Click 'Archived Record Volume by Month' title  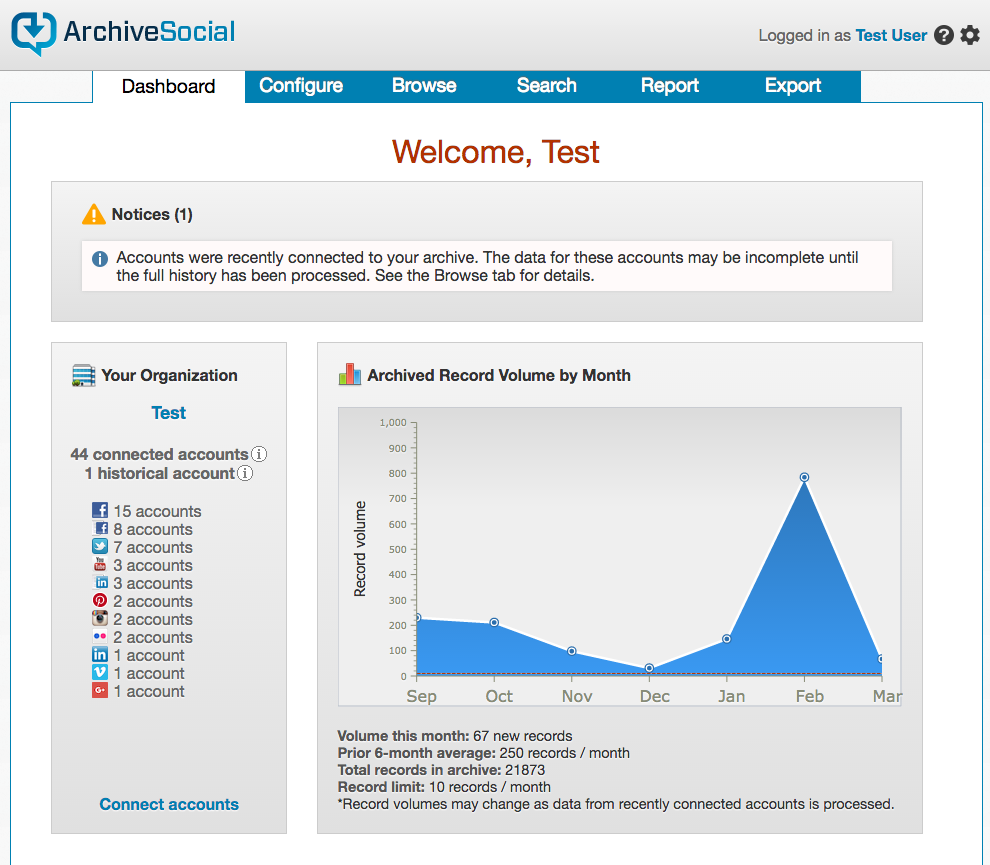click(499, 376)
